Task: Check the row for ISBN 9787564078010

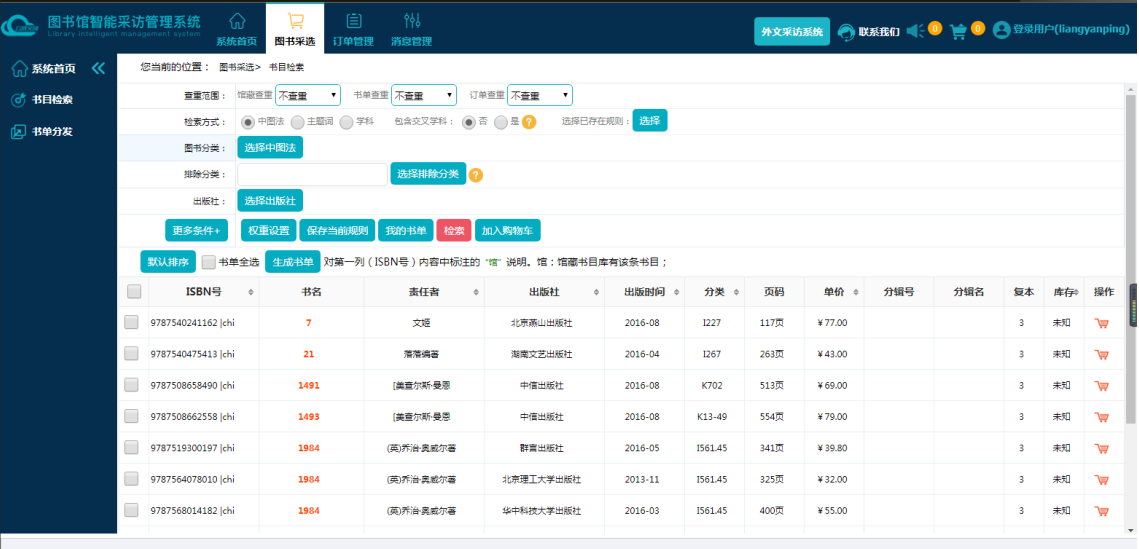Action: pyautogui.click(x=131, y=479)
